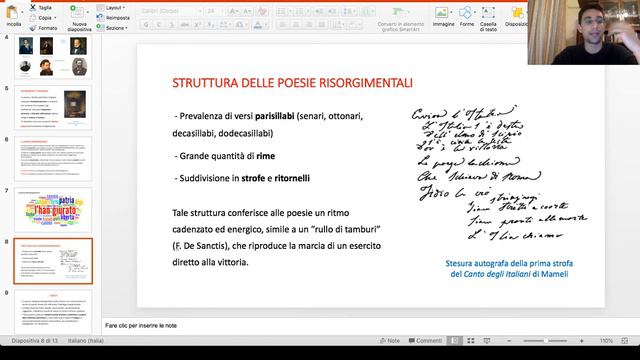Click the notes field Fare clic per inserire le note
The image size is (640, 360).
click(141, 325)
